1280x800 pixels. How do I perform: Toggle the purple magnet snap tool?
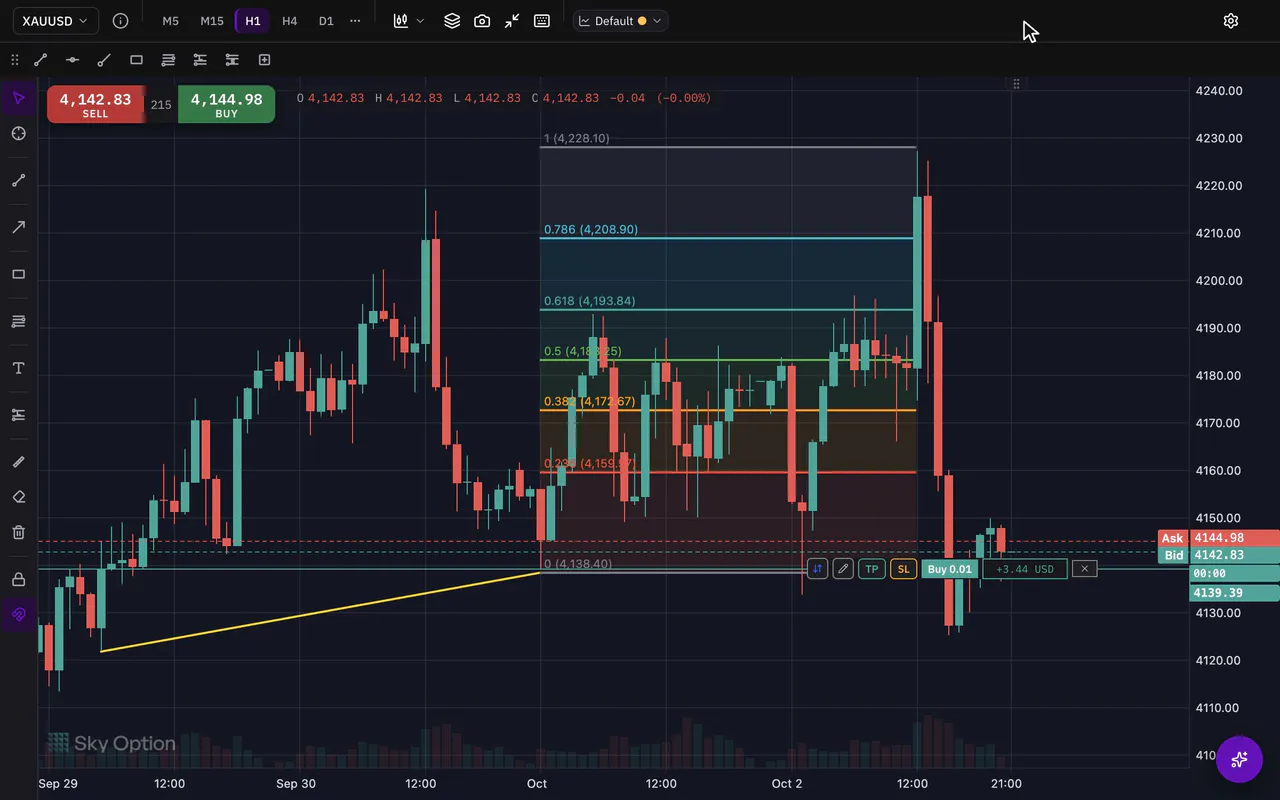[18, 614]
